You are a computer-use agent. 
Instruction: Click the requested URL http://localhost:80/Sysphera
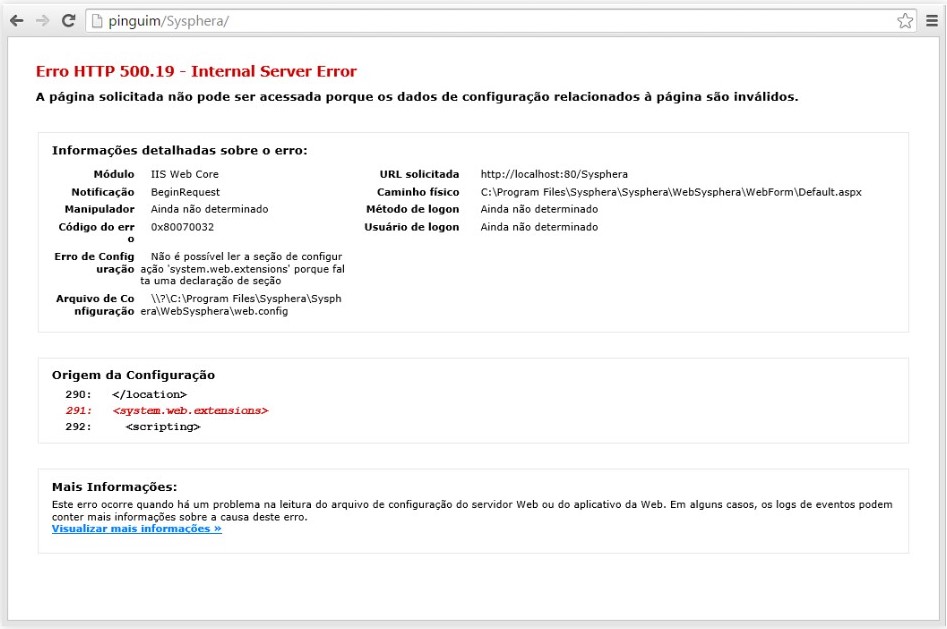(x=554, y=175)
